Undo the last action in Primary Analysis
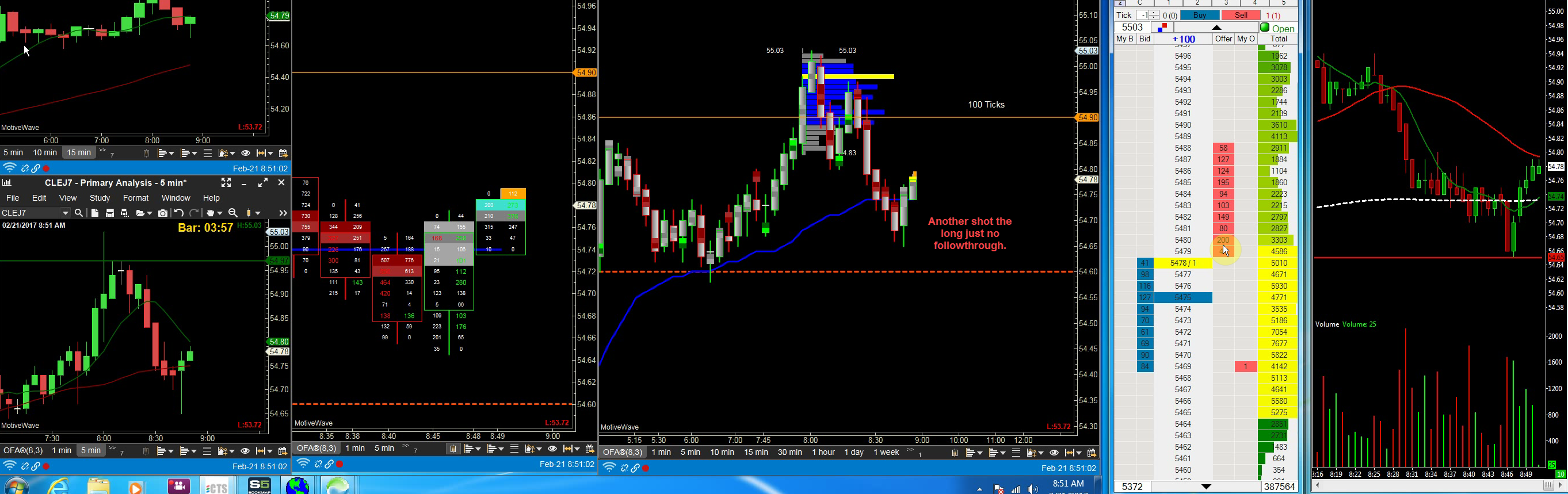 tap(178, 213)
